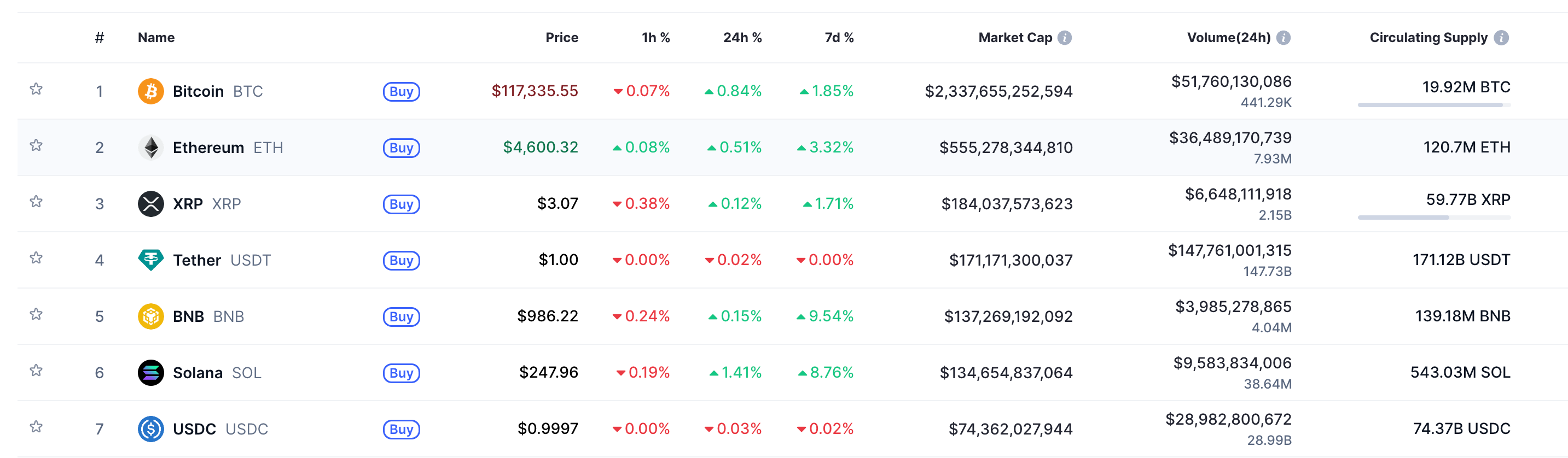
Task: Toggle the USDC watchlist star
Action: [x=36, y=426]
